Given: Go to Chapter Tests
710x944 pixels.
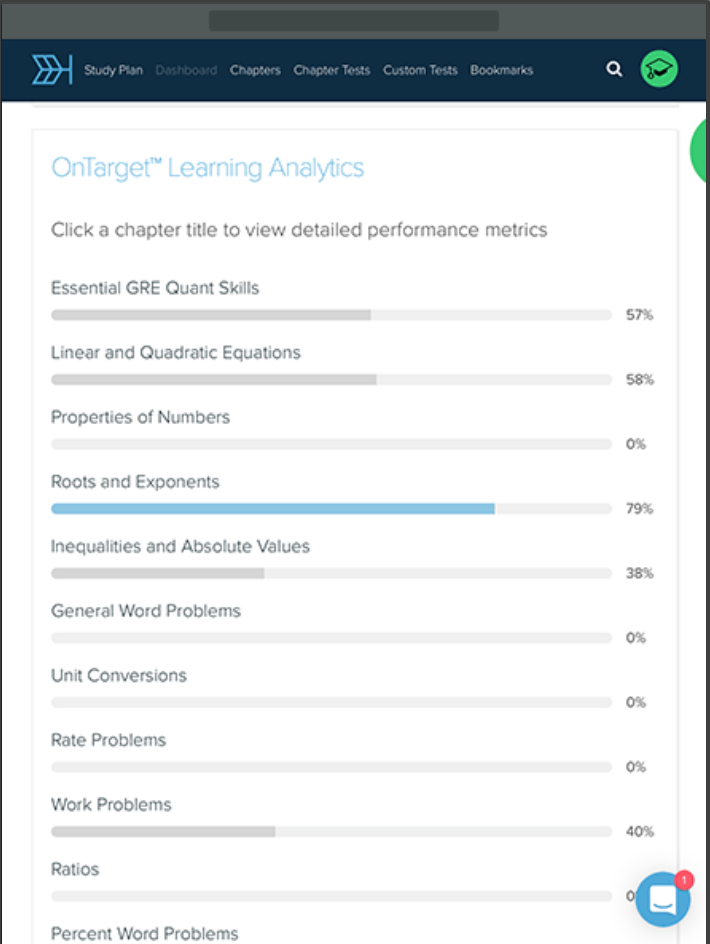Looking at the screenshot, I should (331, 70).
